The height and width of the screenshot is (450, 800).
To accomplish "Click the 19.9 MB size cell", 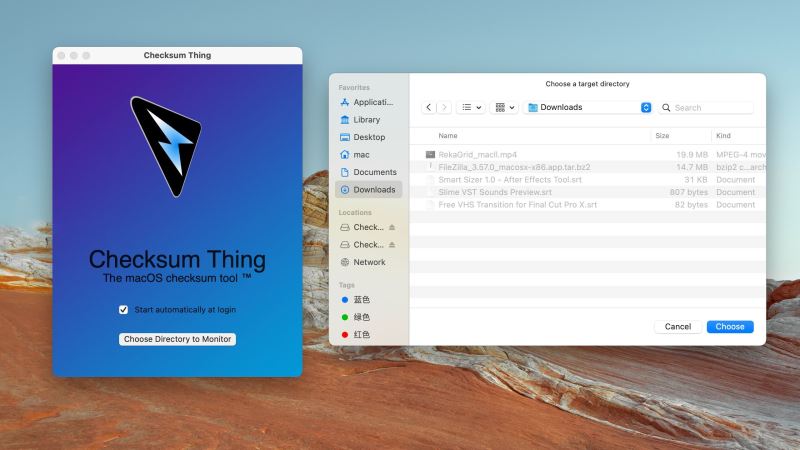I will pos(692,155).
